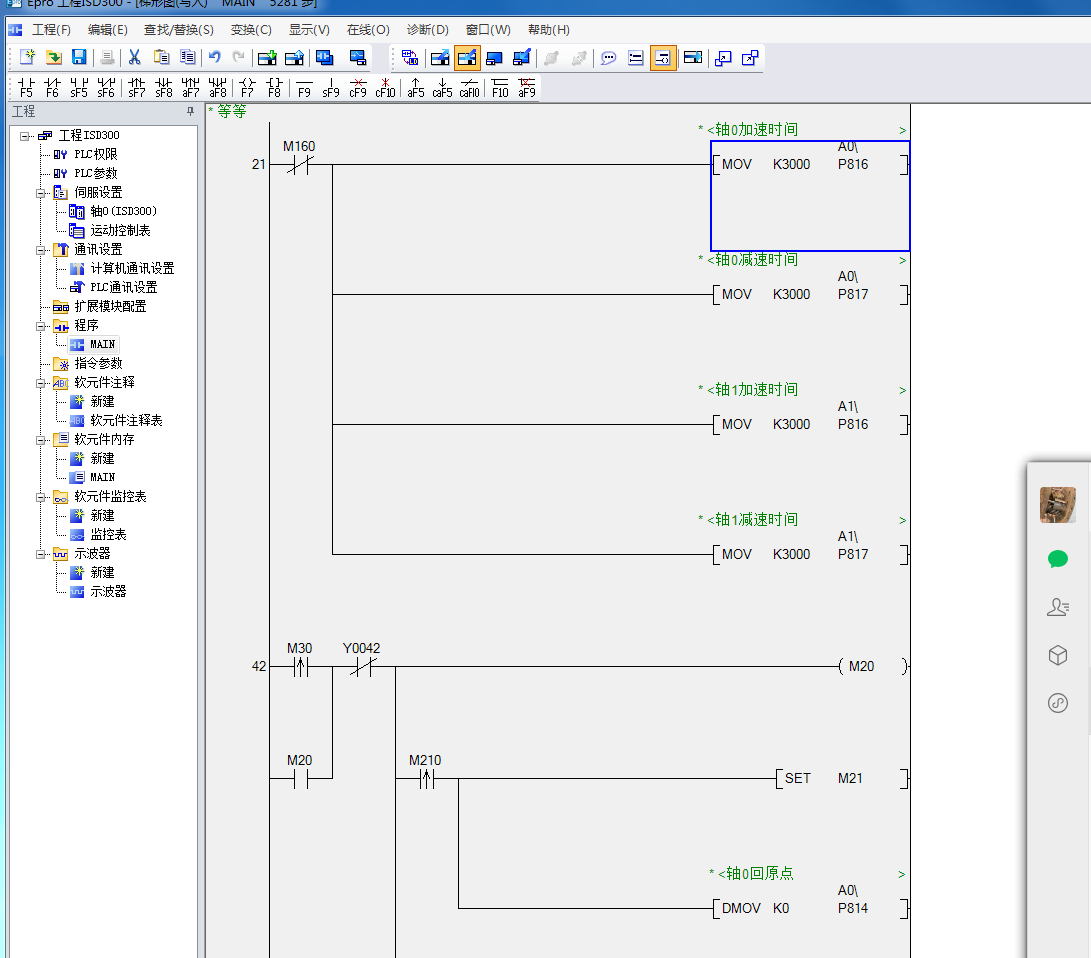Select PLC参数 in project tree
This screenshot has width=1091, height=958.
coord(96,173)
